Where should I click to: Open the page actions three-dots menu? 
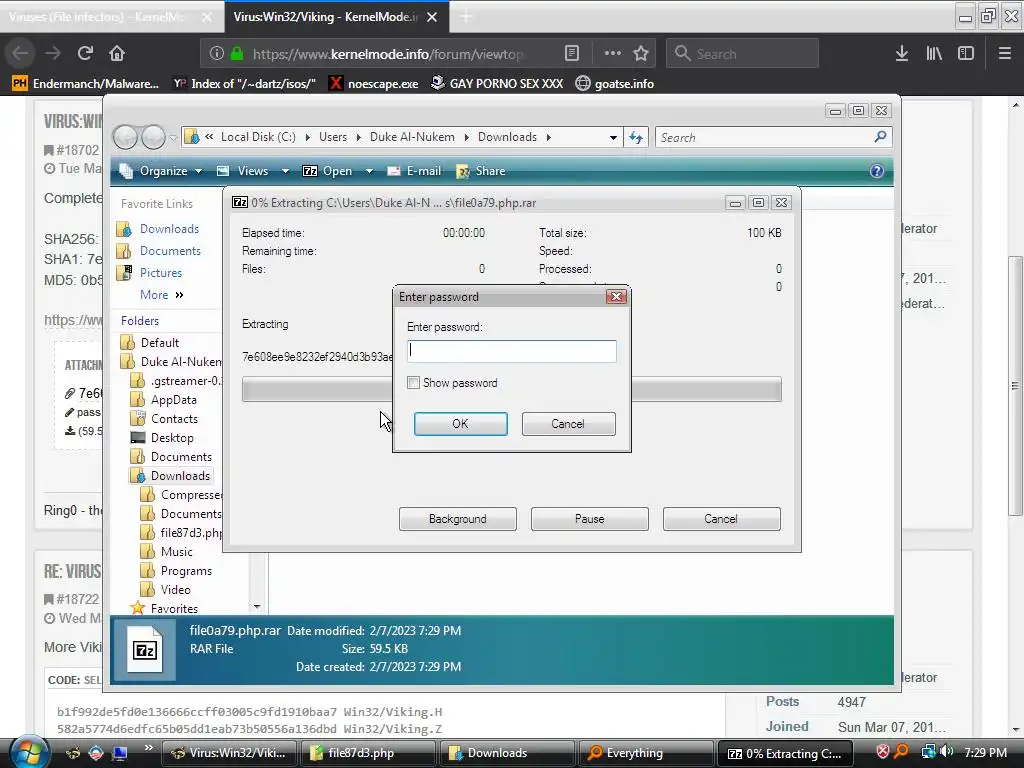613,54
